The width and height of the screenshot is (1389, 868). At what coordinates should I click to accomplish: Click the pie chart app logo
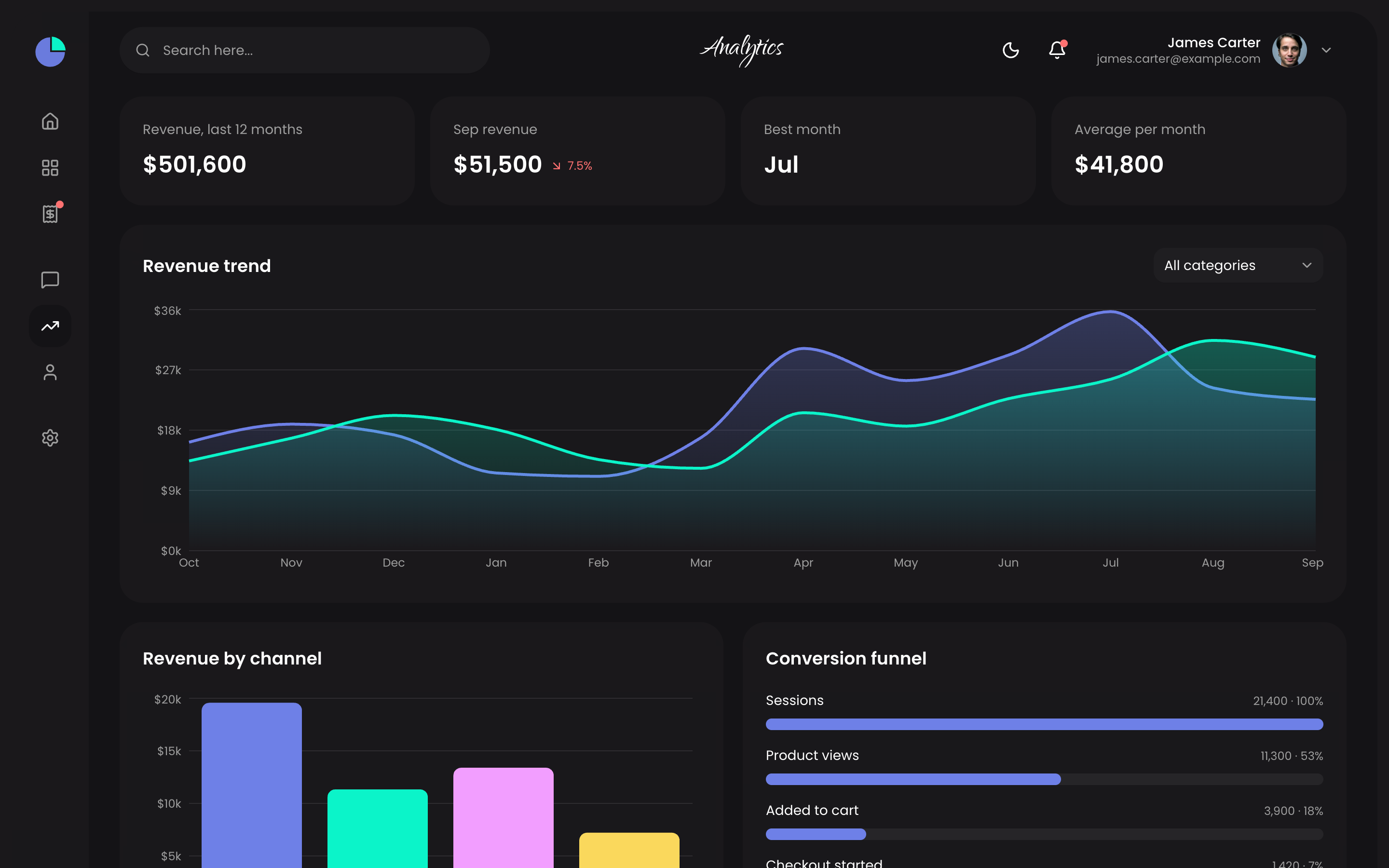(51, 51)
